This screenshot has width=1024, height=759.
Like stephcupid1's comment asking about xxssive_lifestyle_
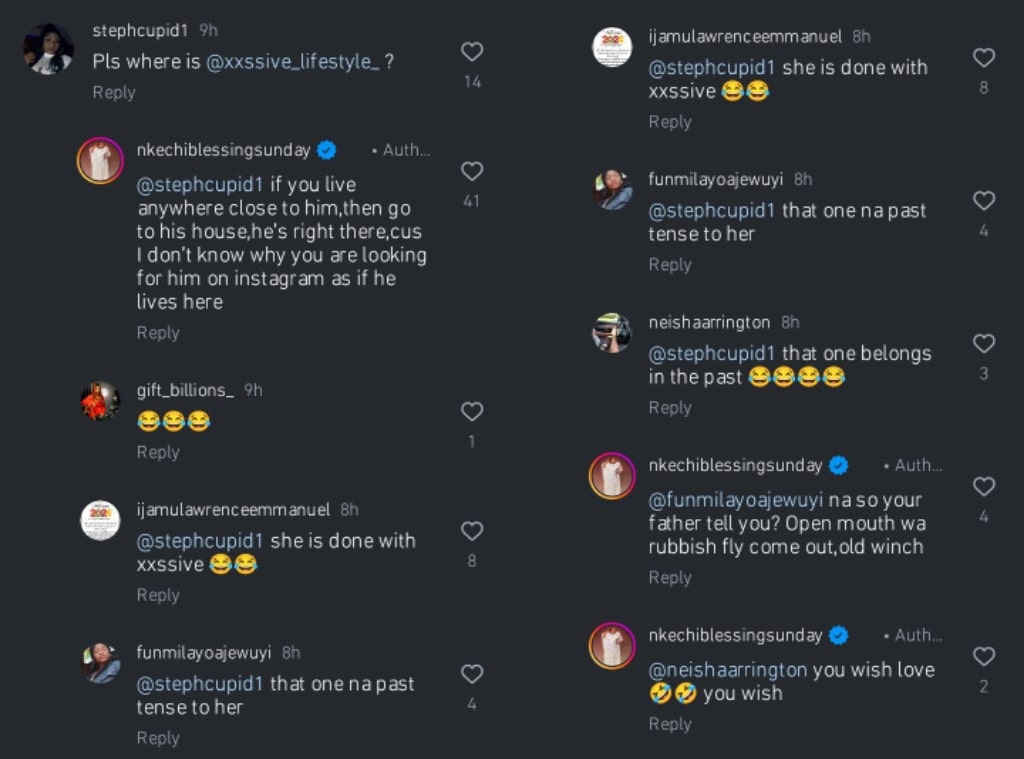point(472,52)
